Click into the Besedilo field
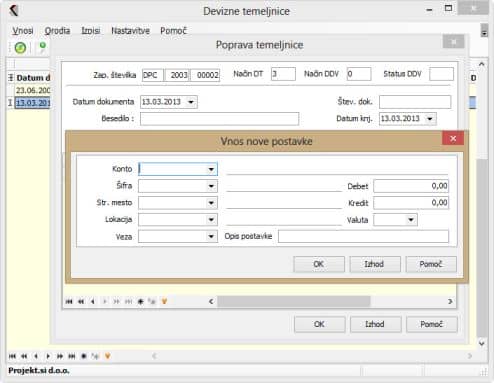The image size is (494, 383). [x=219, y=119]
